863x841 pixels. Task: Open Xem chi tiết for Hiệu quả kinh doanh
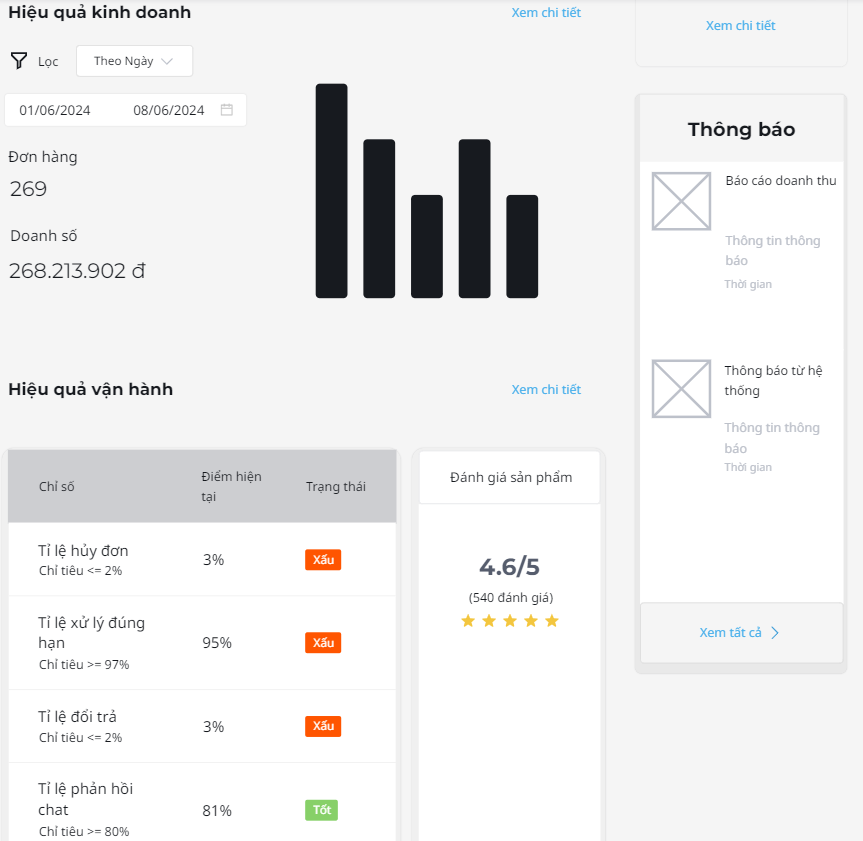(546, 13)
